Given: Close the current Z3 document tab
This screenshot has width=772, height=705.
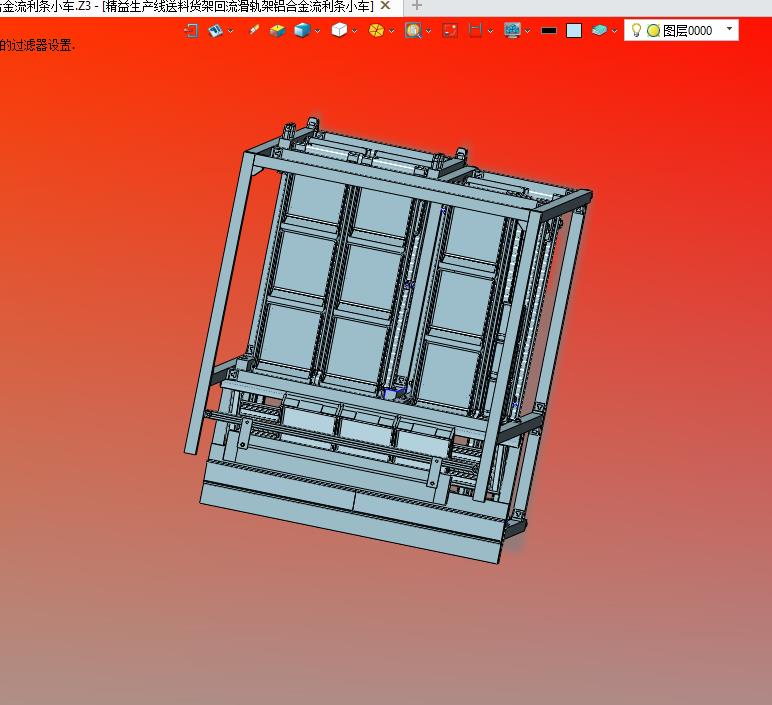Looking at the screenshot, I should 386,6.
